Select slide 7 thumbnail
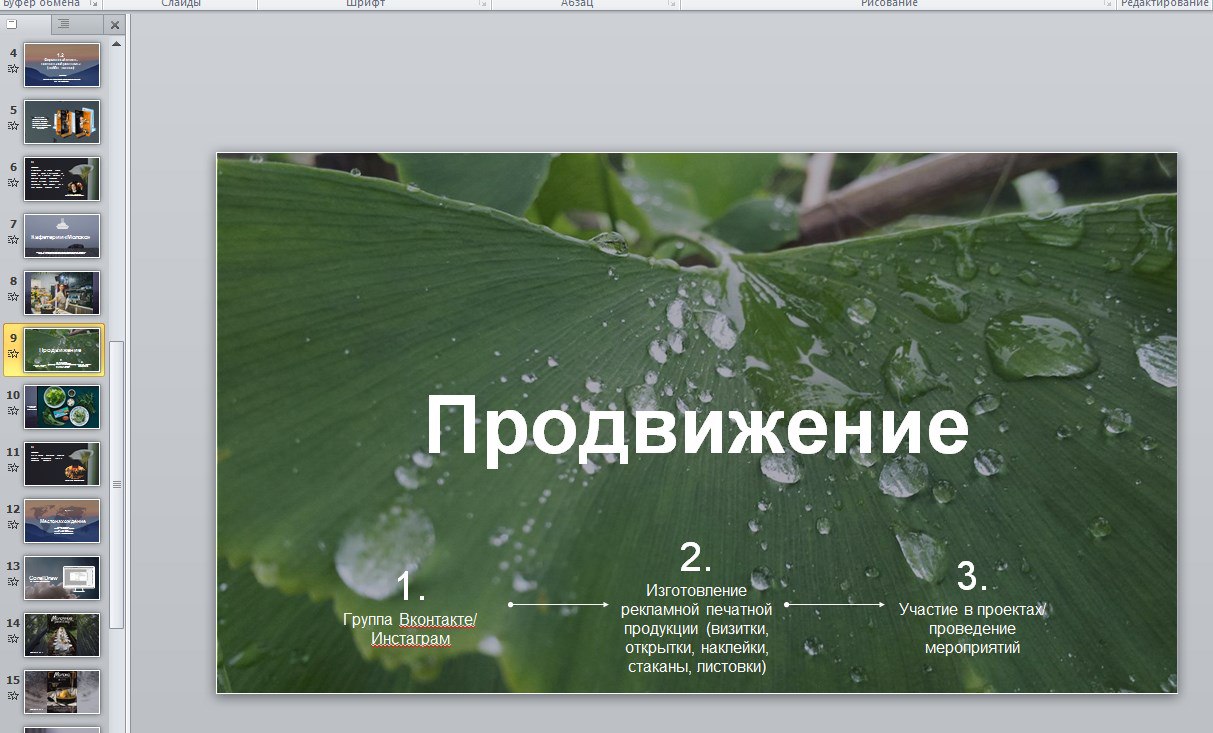 coord(62,236)
